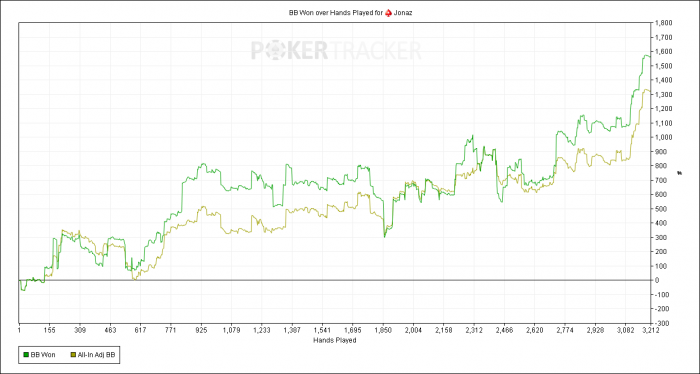Click the y-axis value 400

pyautogui.click(x=660, y=223)
